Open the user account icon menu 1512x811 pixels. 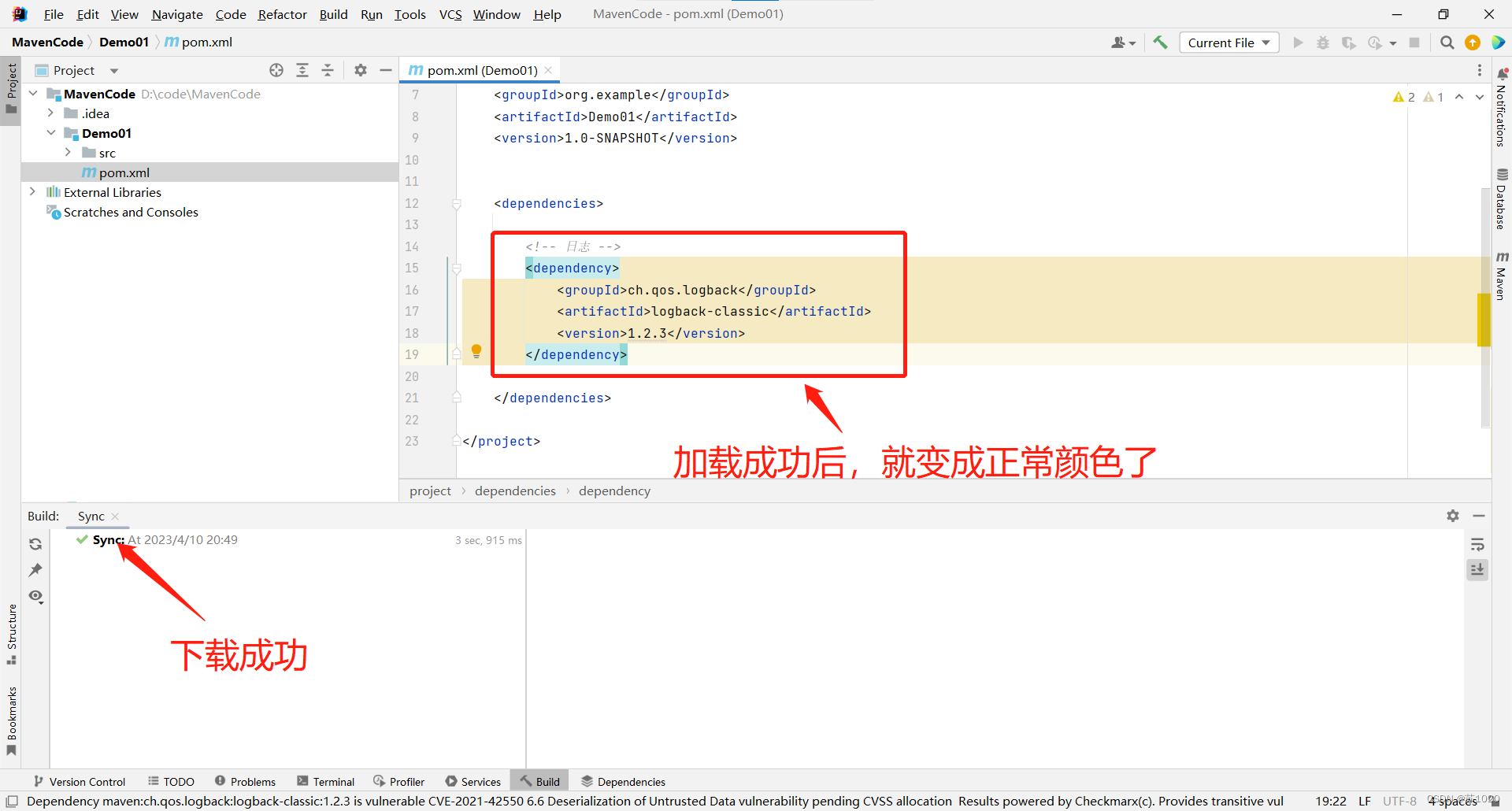pyautogui.click(x=1123, y=43)
